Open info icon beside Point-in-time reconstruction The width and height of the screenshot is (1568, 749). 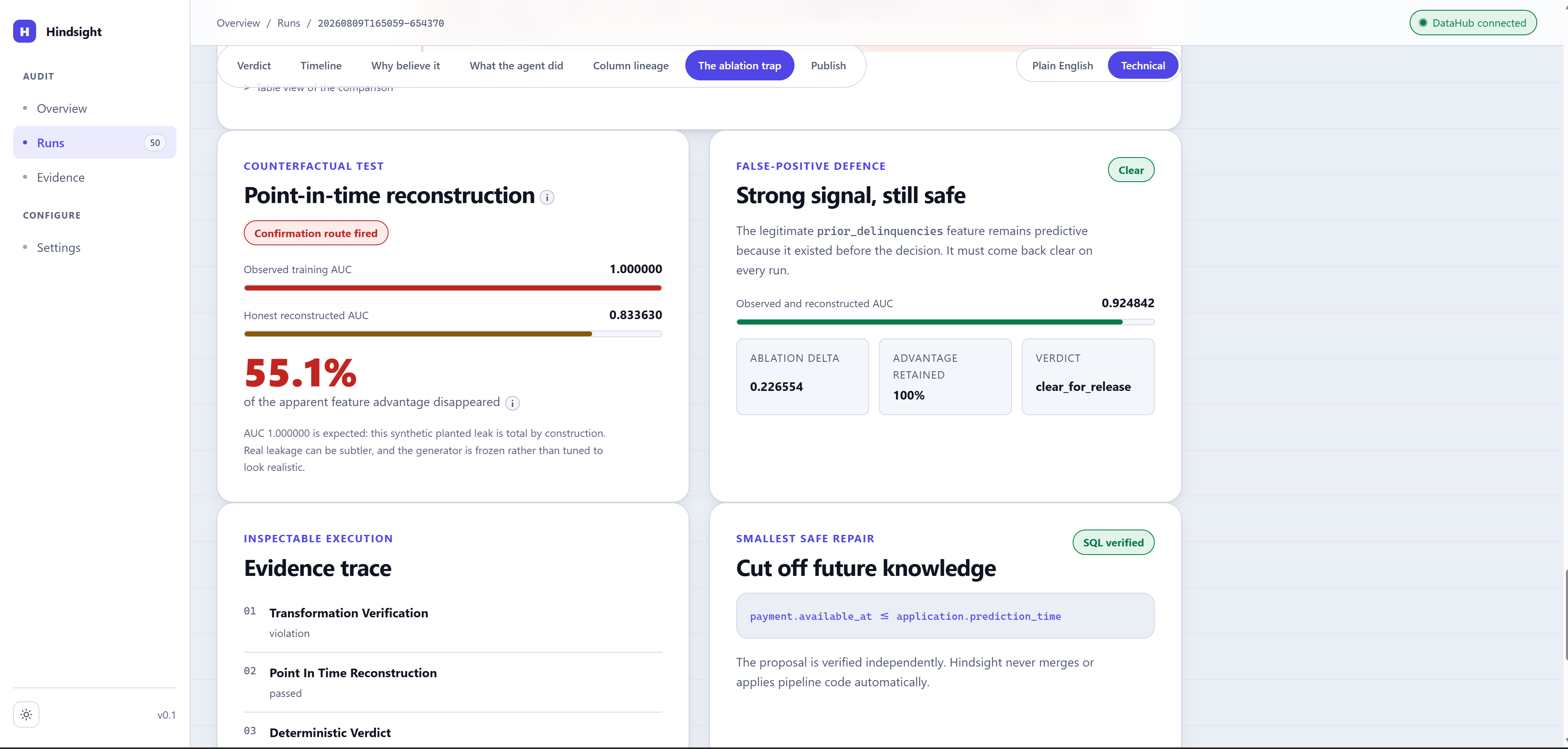coord(547,197)
